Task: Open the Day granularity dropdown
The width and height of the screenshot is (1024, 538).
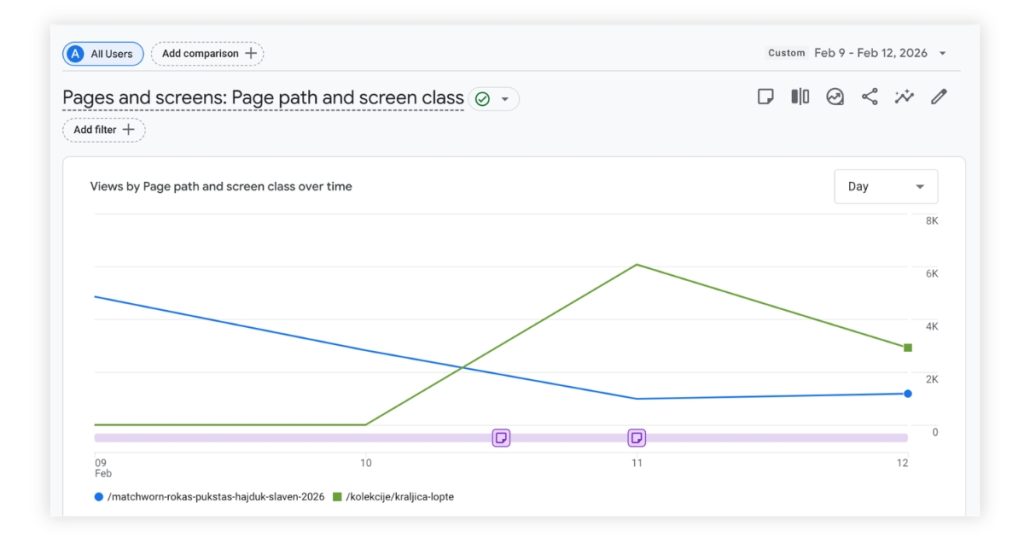Action: tap(885, 187)
